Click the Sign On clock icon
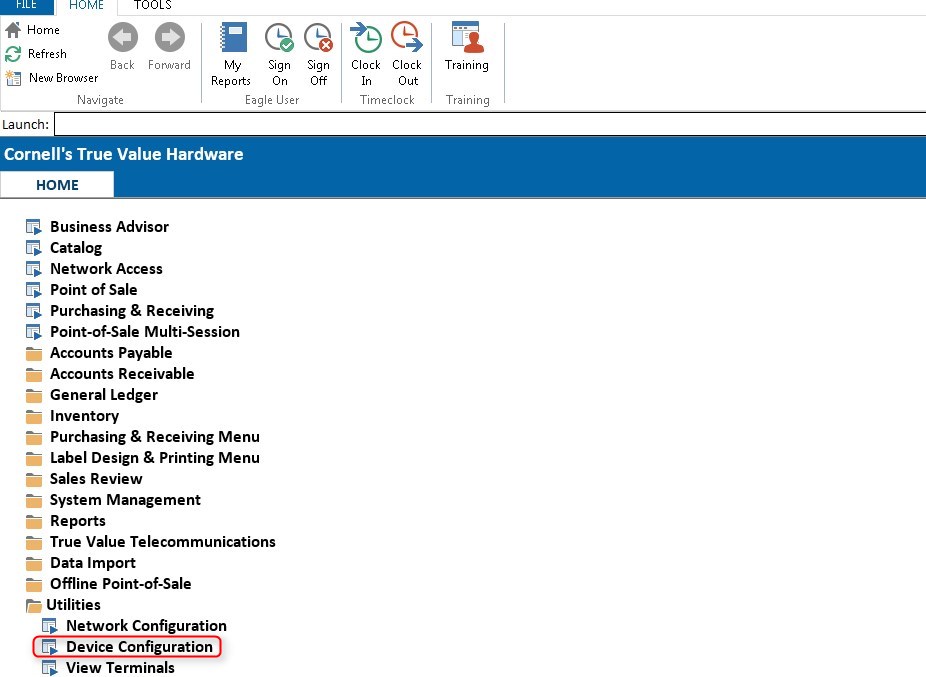The width and height of the screenshot is (926, 677). 279,40
